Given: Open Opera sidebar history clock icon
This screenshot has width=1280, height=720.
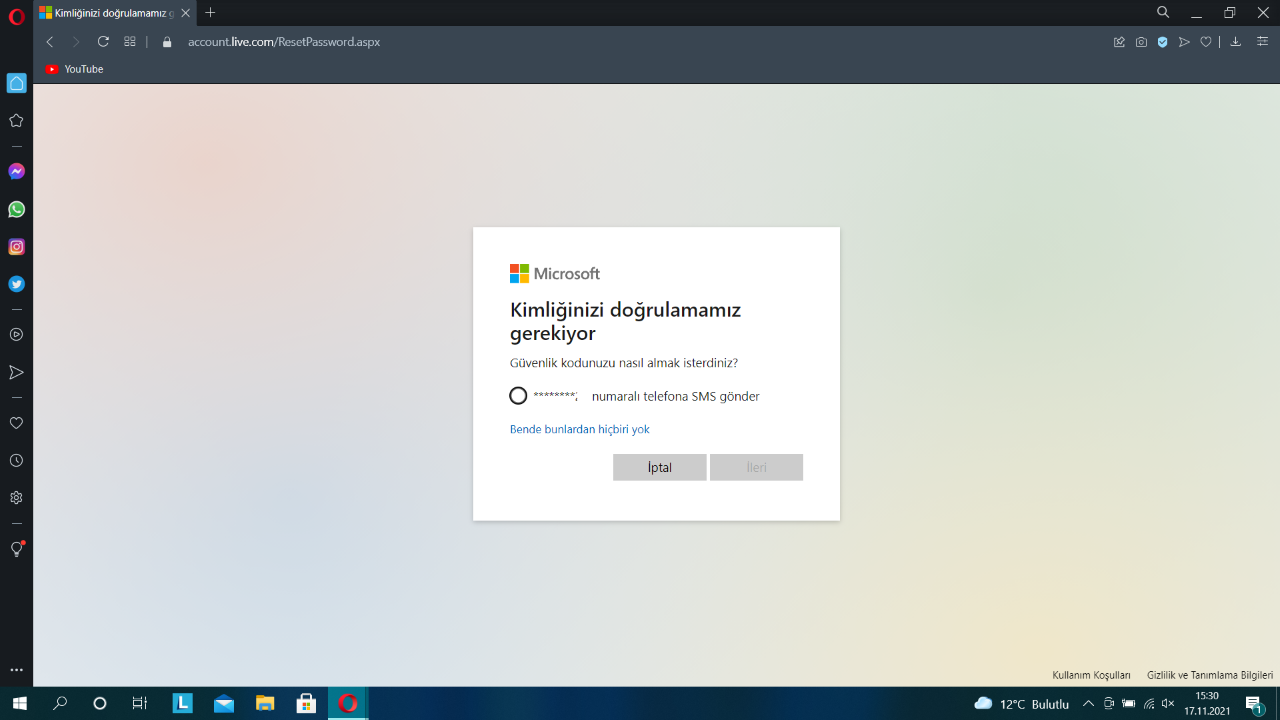Looking at the screenshot, I should (16, 461).
